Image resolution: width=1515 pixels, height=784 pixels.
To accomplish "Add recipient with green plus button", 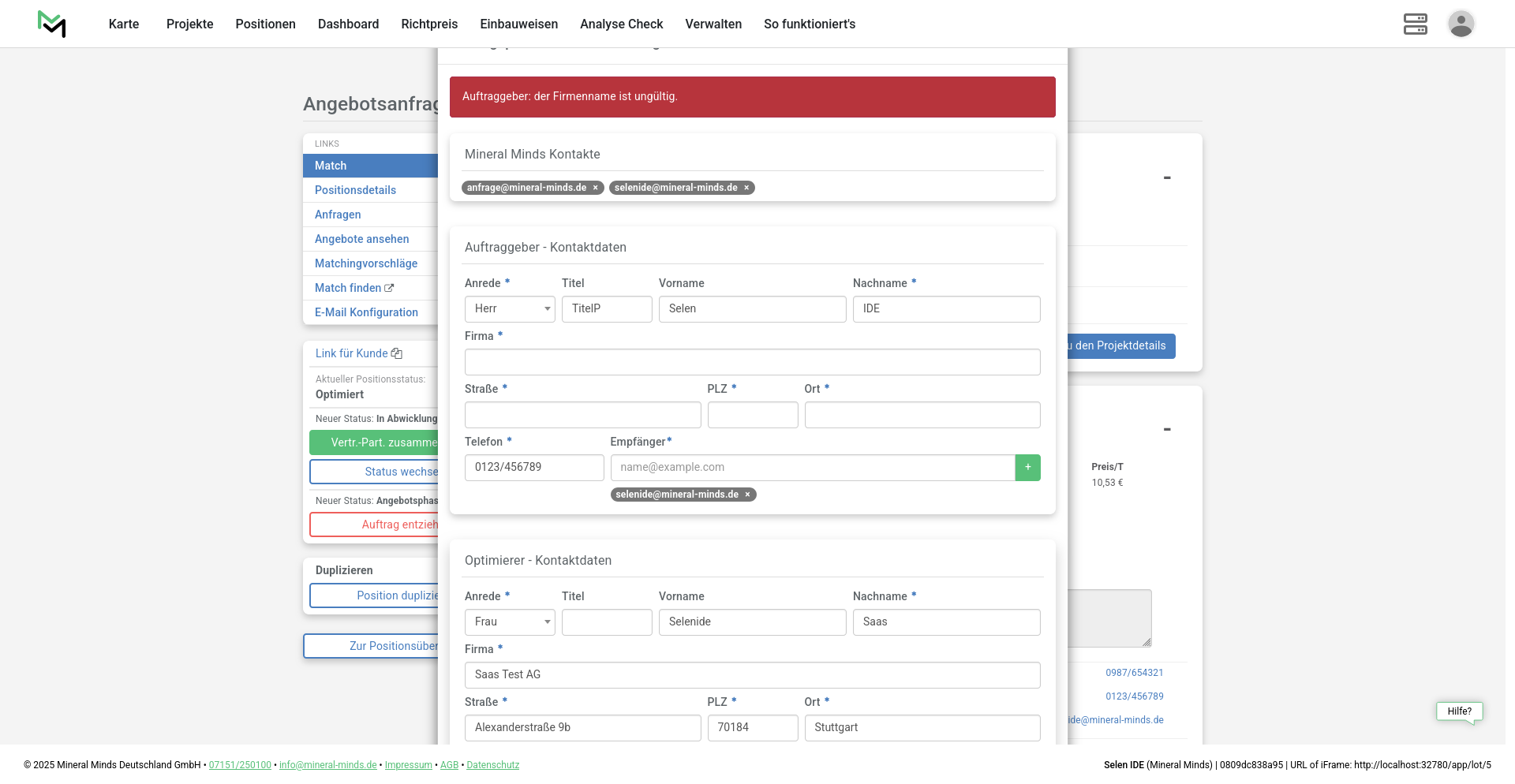I will click(1027, 468).
